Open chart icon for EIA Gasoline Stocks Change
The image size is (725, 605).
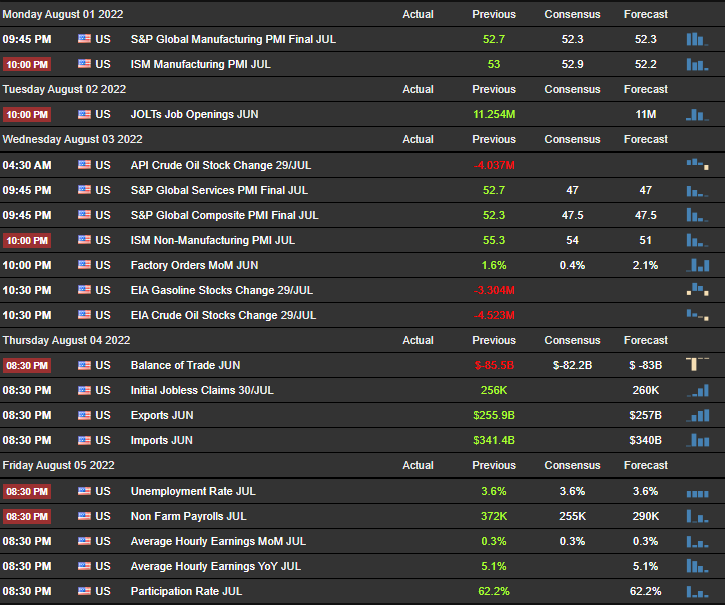click(x=697, y=290)
